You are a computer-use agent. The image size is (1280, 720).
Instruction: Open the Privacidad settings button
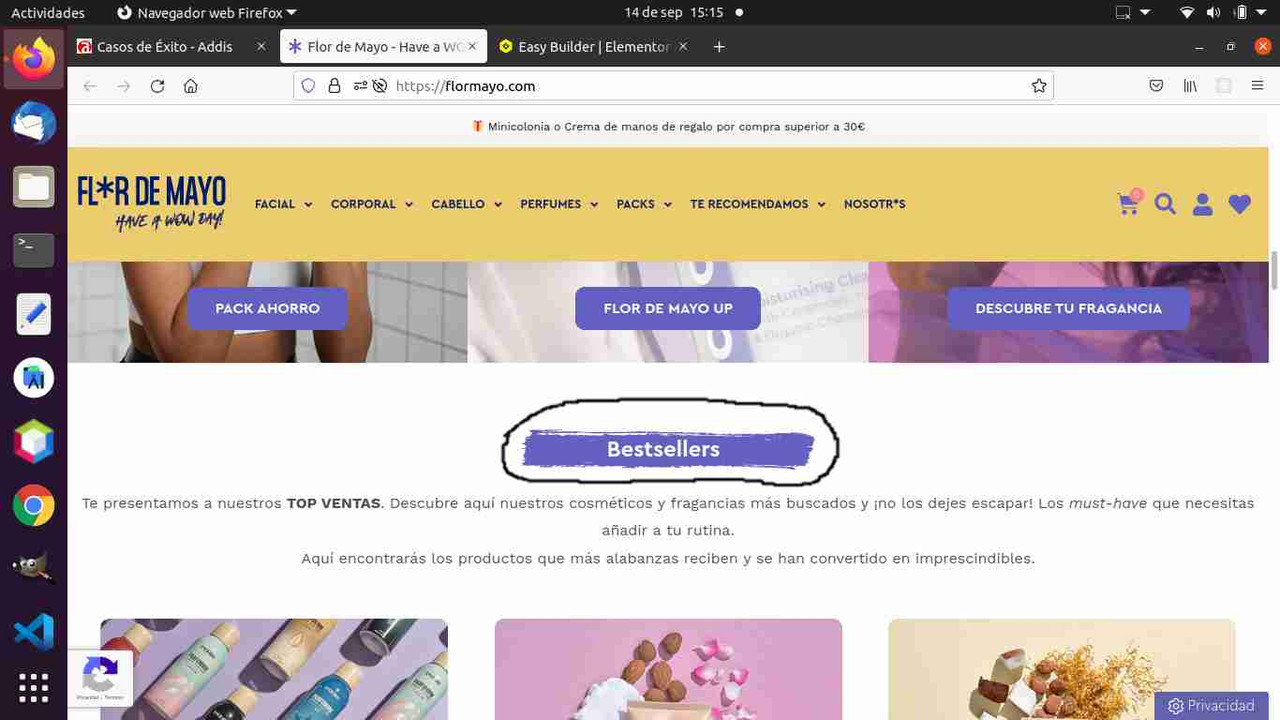click(1211, 706)
